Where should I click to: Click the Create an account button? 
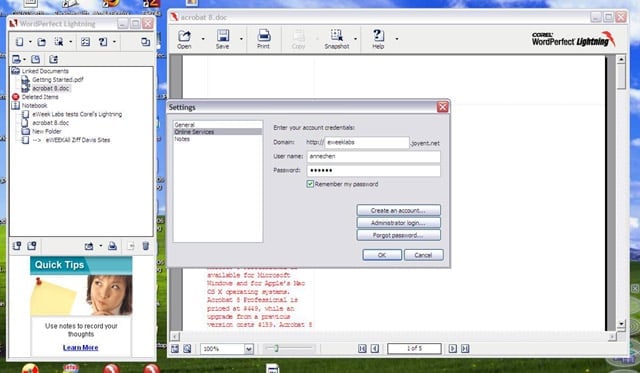tap(398, 210)
